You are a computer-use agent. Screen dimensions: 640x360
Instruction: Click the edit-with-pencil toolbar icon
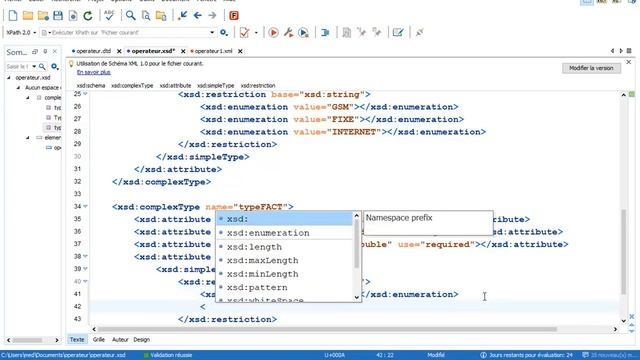[x=398, y=33]
